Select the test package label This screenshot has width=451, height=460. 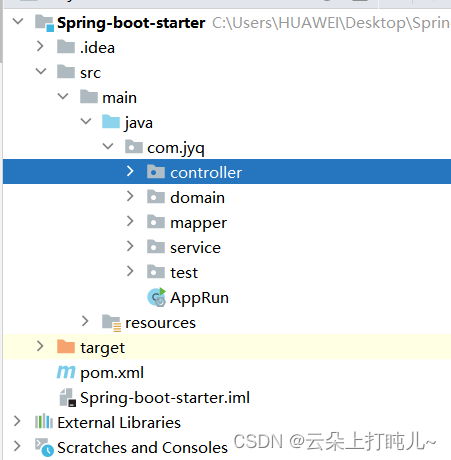pyautogui.click(x=184, y=273)
